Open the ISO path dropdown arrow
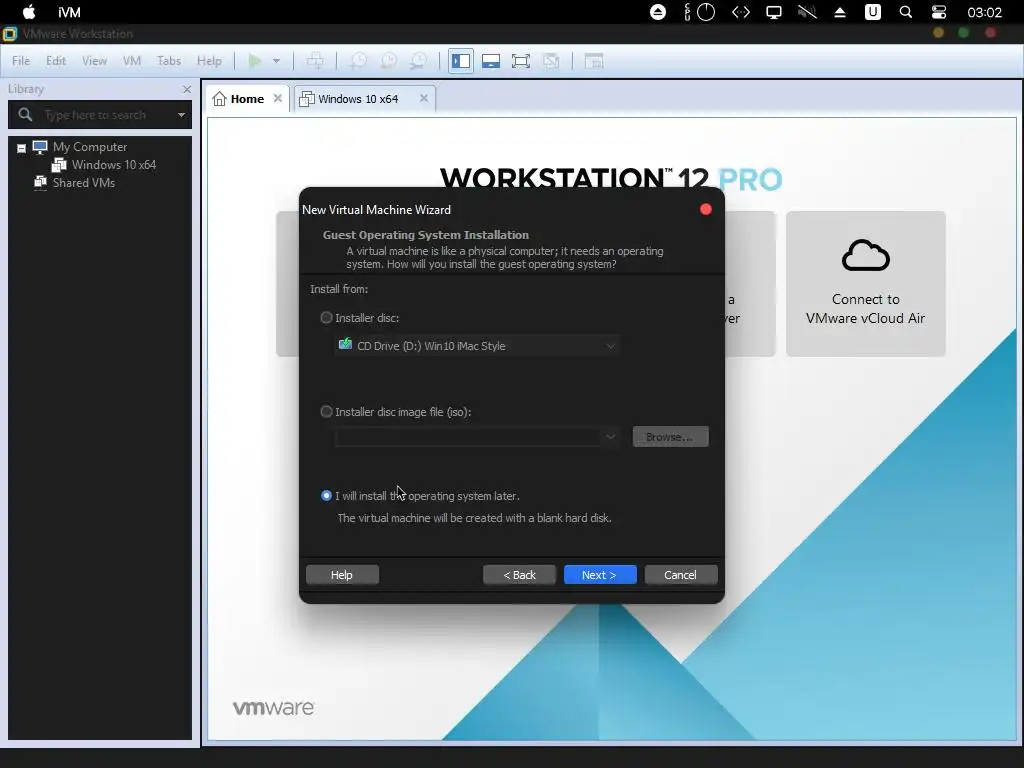 610,436
